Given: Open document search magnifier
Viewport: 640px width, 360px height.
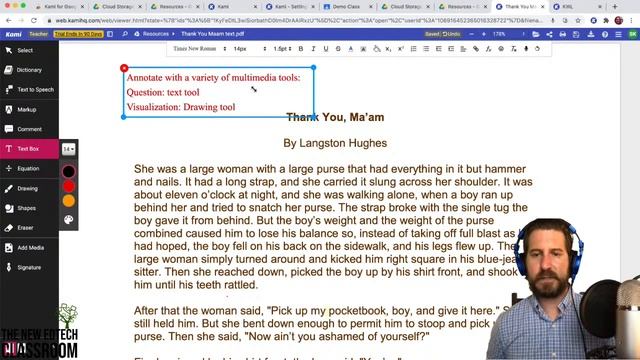Looking at the screenshot, I should point(125,34).
